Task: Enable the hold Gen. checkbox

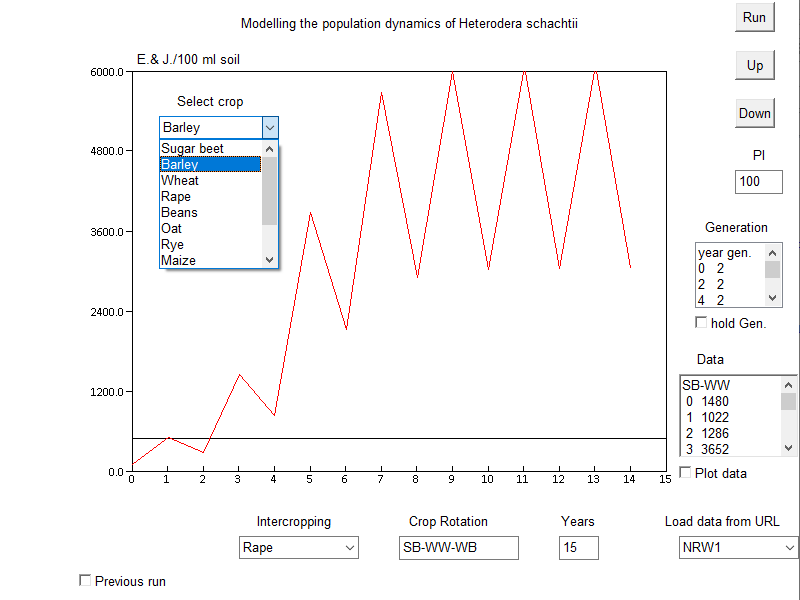Action: 701,322
